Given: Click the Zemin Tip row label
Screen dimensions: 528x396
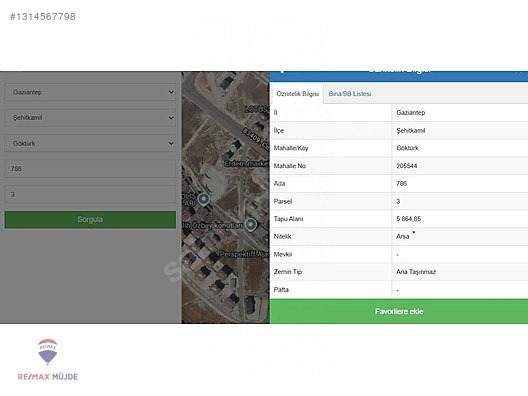Looking at the screenshot, I should (x=287, y=272).
